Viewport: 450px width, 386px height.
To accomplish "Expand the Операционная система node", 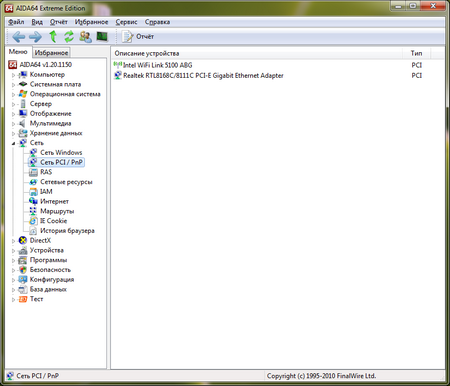I will (13, 94).
